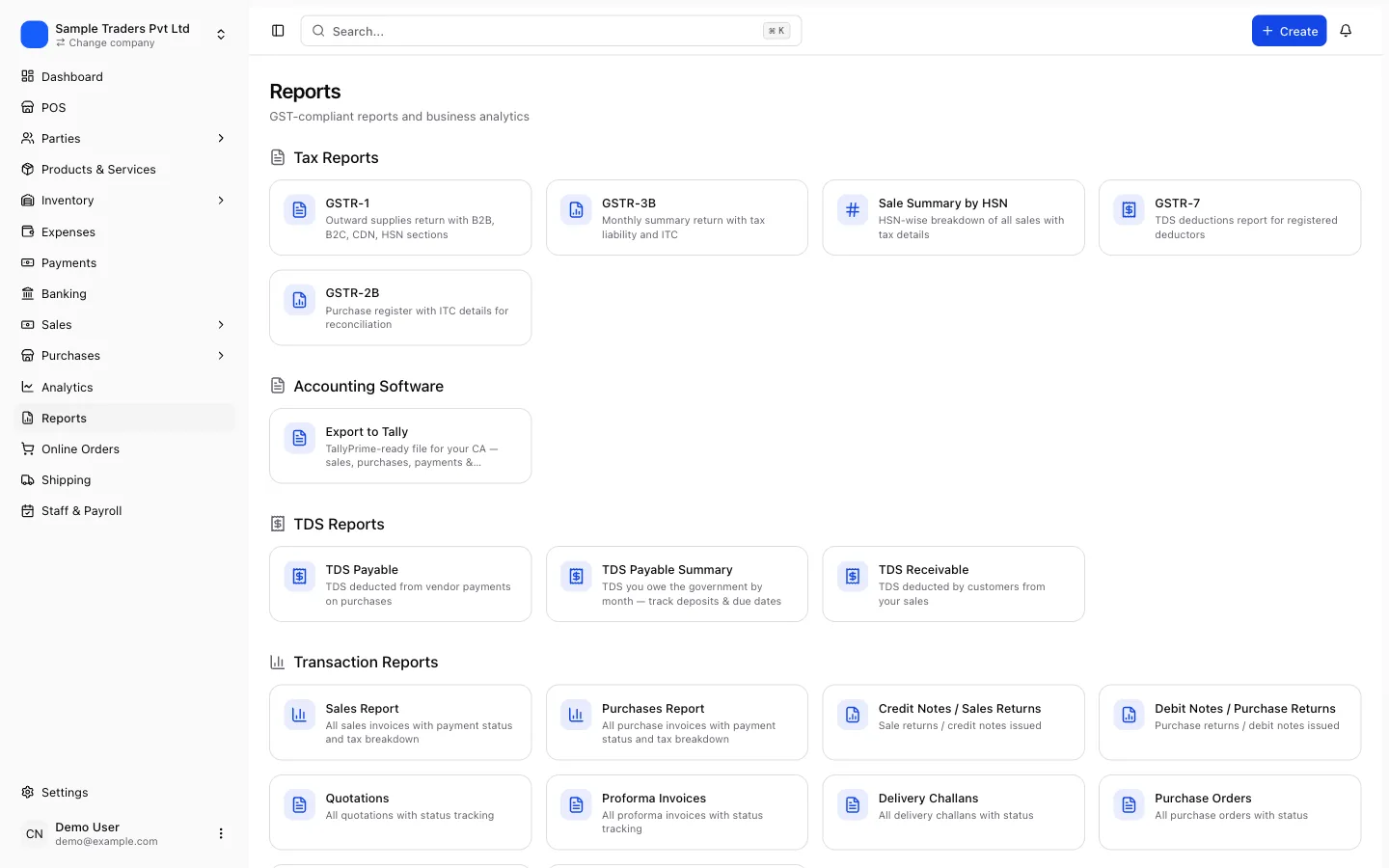Click the TDS Receivable icon
Viewport: 1389px width, 868px height.
[853, 576]
